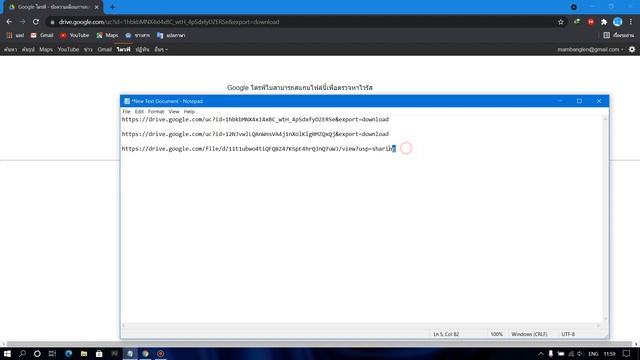This screenshot has width=640, height=360.
Task: Open the reading list in bookmarks bar
Action: 619,36
